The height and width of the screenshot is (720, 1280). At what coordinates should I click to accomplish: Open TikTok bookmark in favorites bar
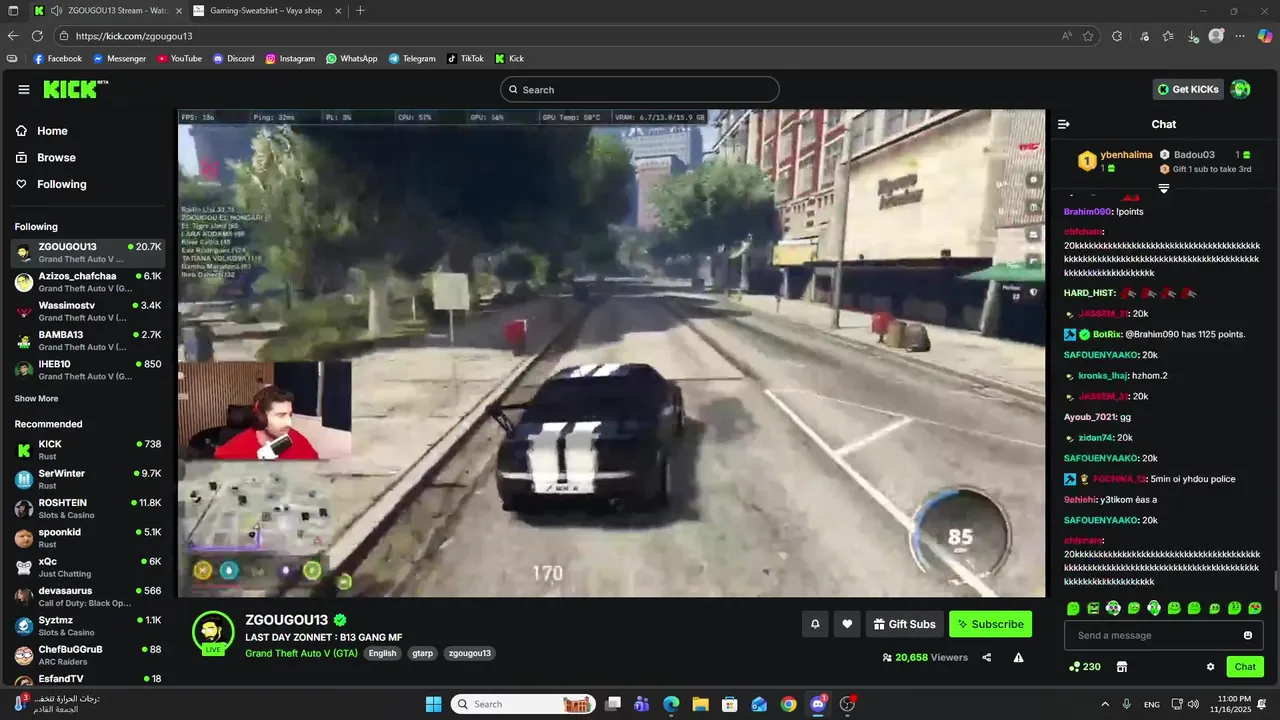(465, 59)
